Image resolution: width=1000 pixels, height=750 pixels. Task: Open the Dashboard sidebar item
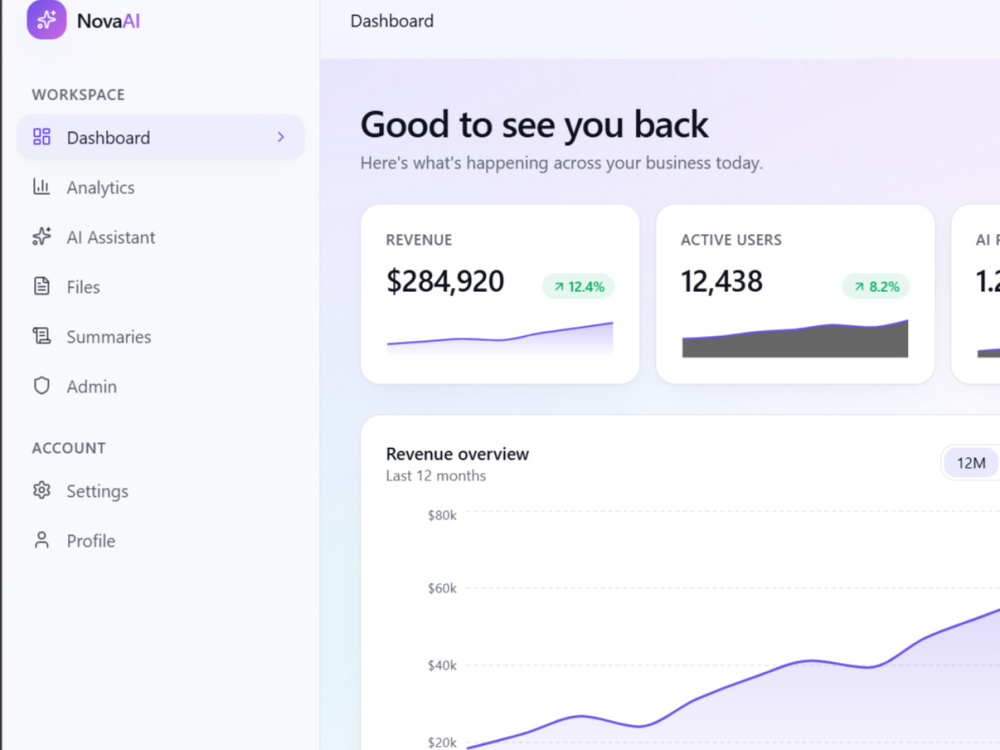(161, 137)
